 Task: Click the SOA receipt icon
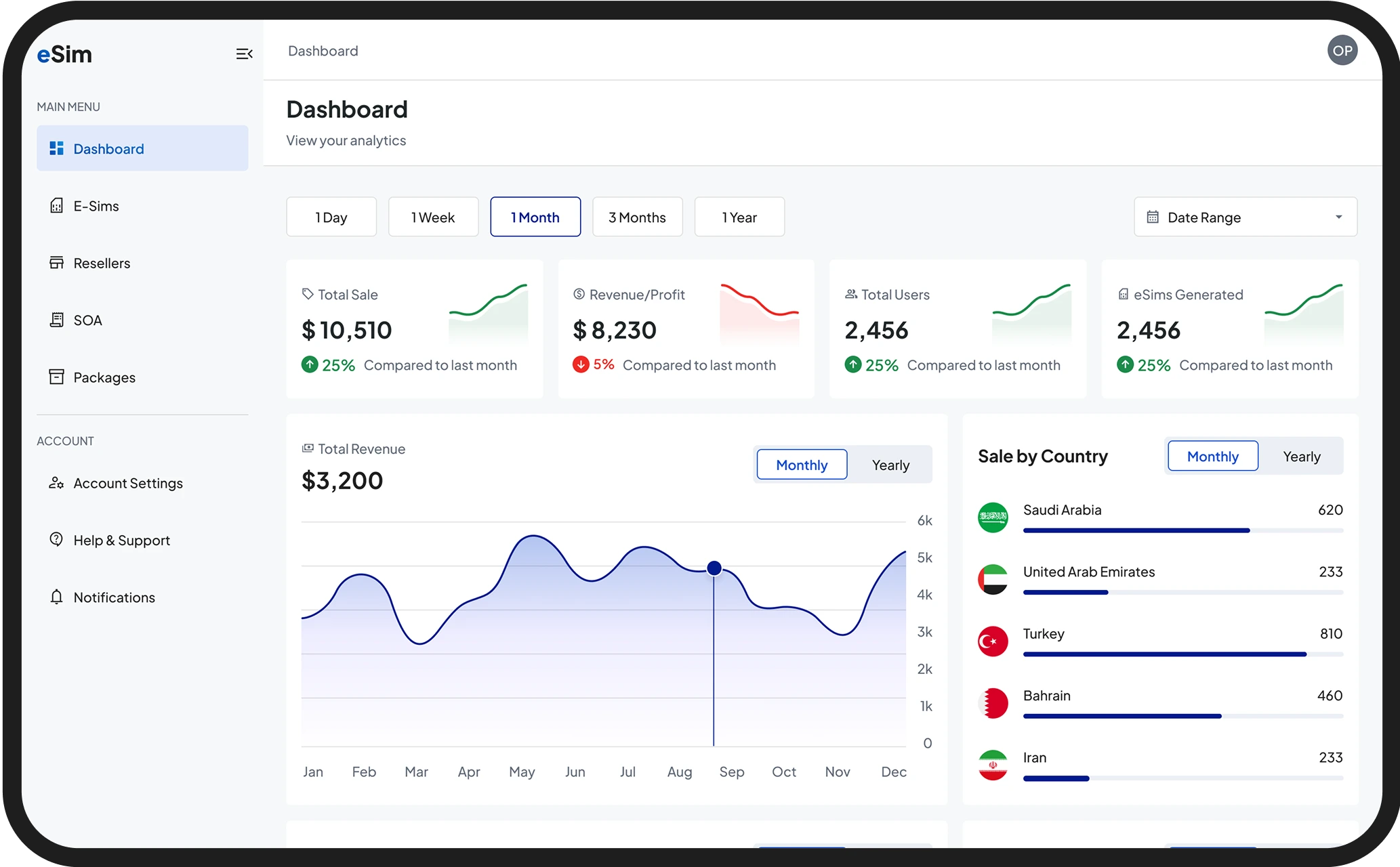pos(57,320)
